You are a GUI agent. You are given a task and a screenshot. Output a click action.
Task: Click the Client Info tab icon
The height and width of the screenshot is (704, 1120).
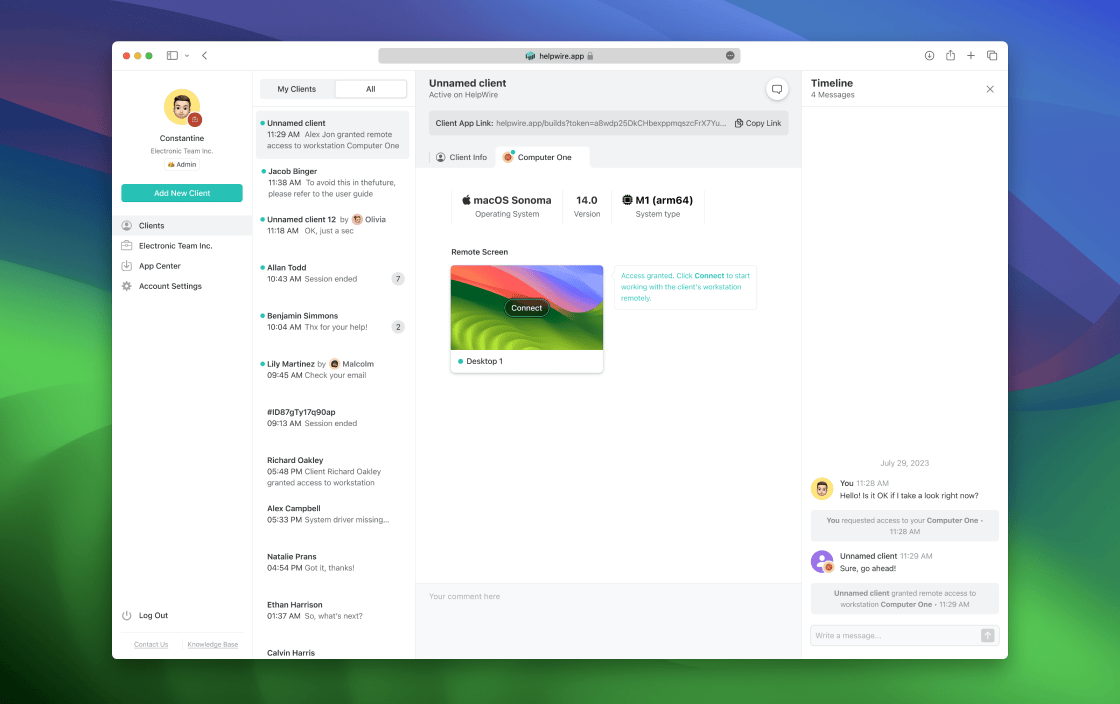(x=441, y=157)
